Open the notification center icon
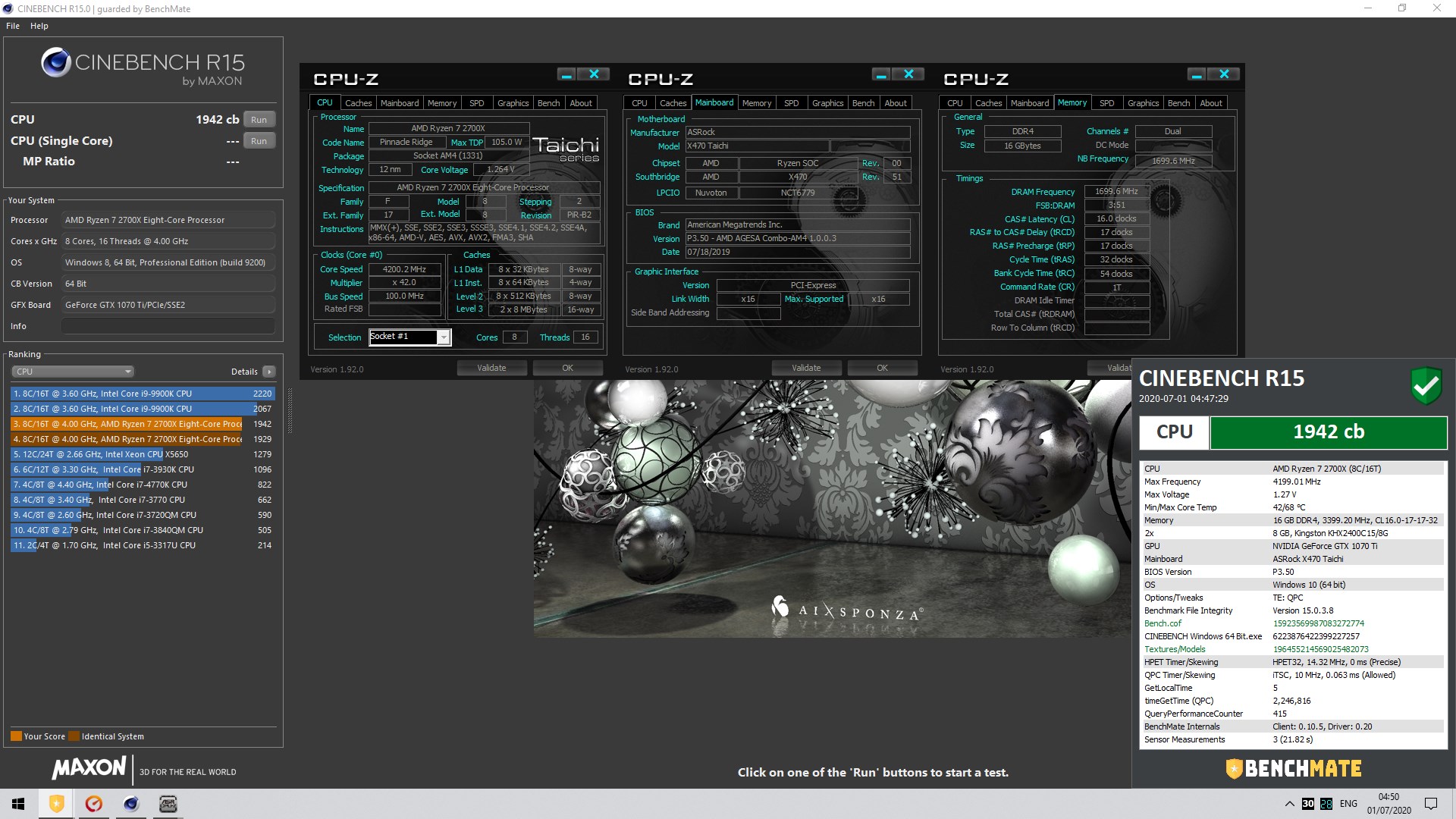Screen dimensions: 1456x819 click(x=1431, y=804)
